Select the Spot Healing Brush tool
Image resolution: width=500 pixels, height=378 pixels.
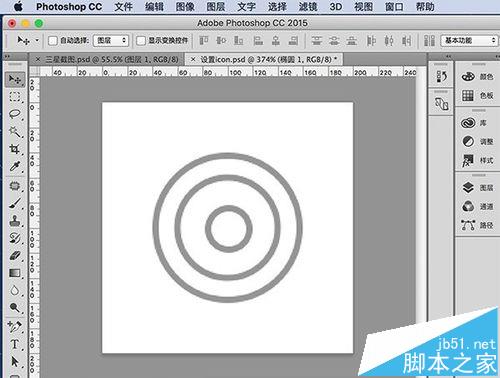point(15,185)
